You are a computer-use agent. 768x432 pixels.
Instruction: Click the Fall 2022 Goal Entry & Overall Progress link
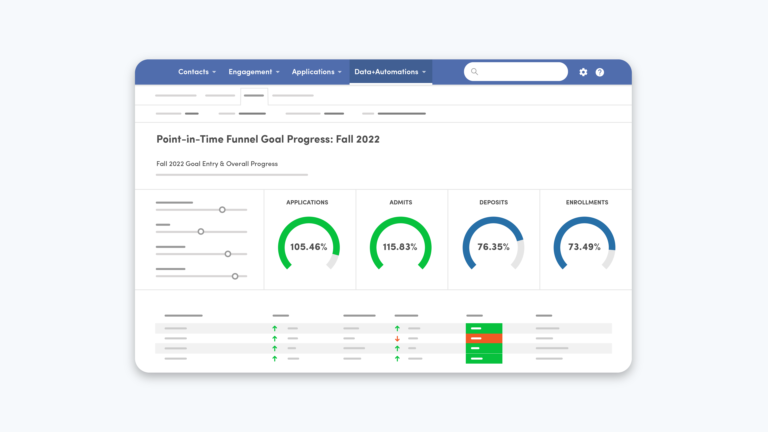[x=217, y=163]
